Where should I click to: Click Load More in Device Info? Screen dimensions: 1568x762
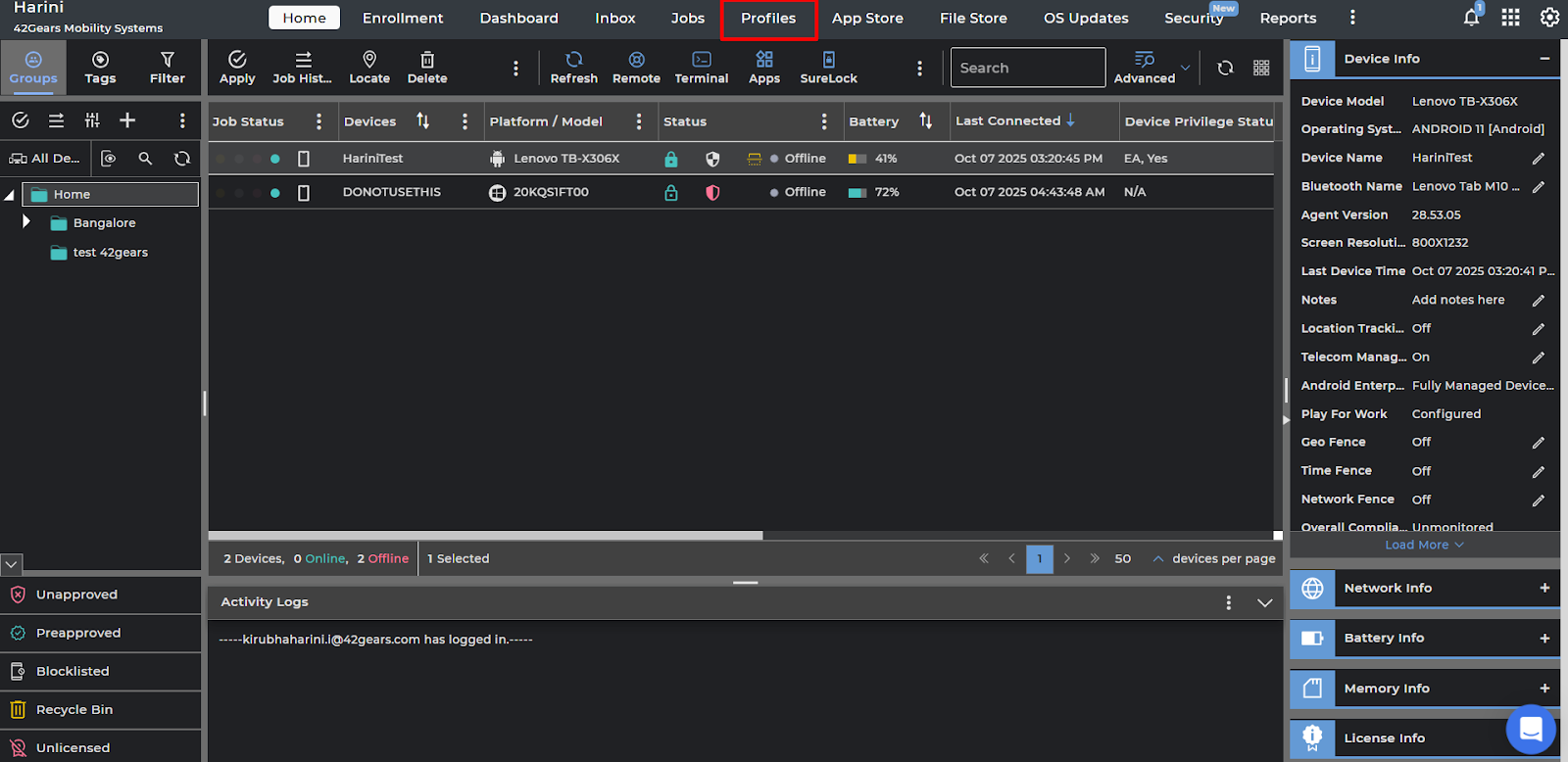pos(1423,545)
